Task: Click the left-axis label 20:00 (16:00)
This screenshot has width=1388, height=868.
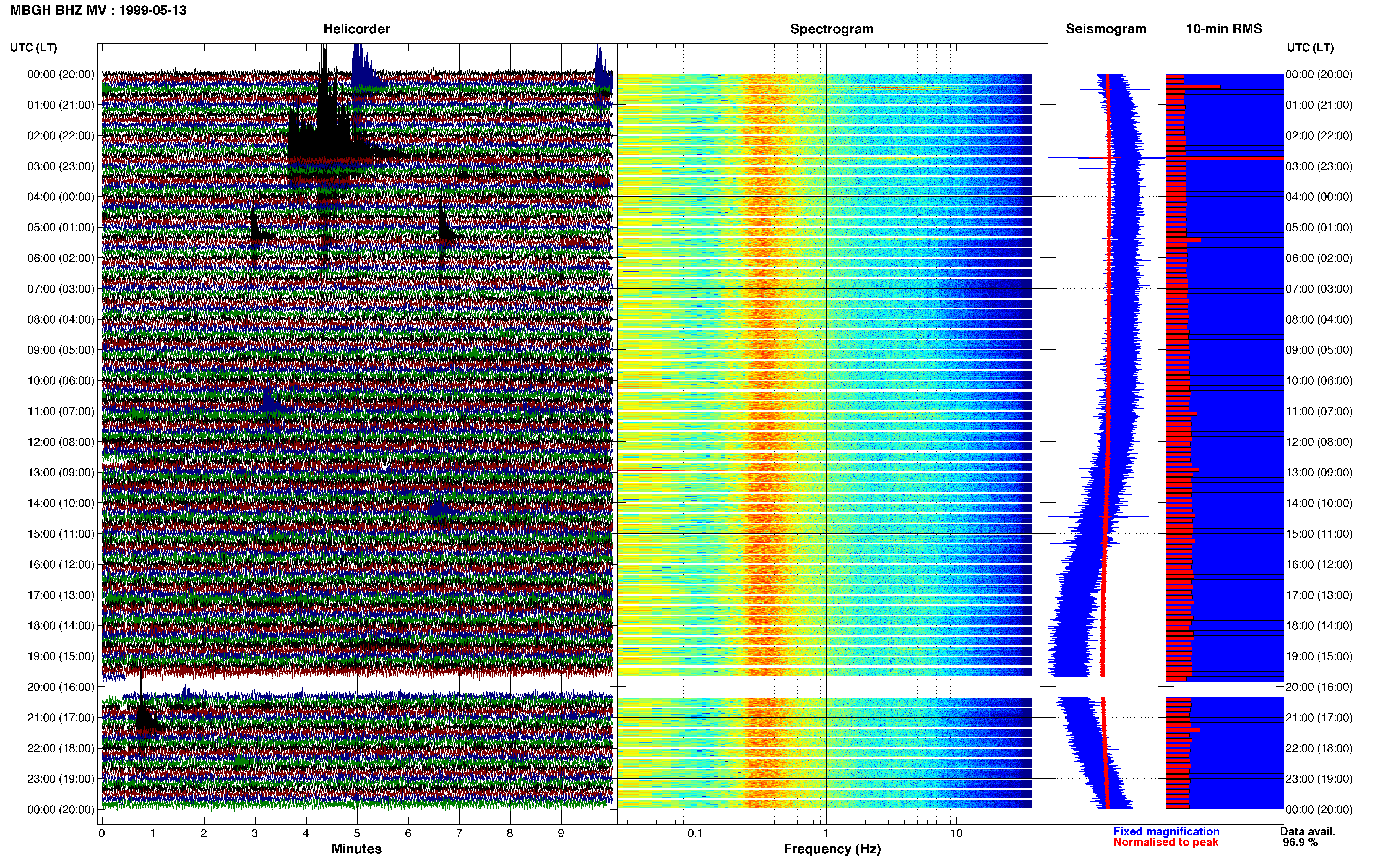Action: [x=61, y=687]
